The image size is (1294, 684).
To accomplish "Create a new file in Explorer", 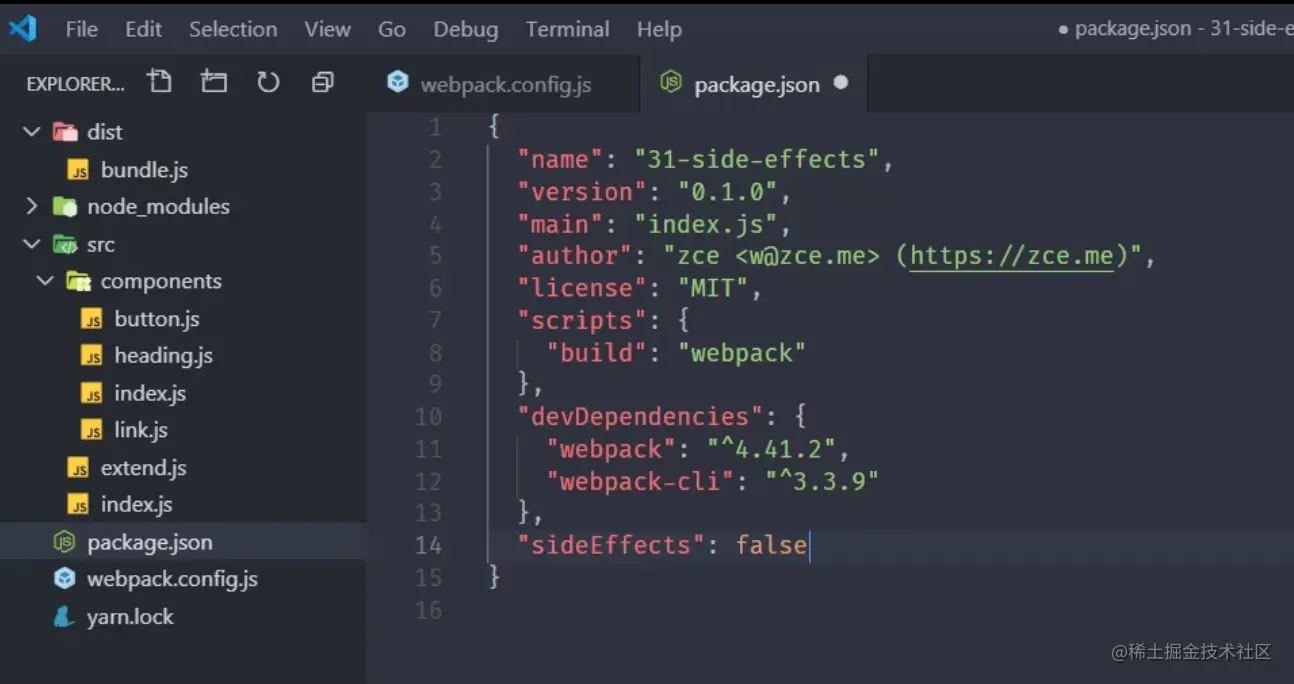I will 159,82.
